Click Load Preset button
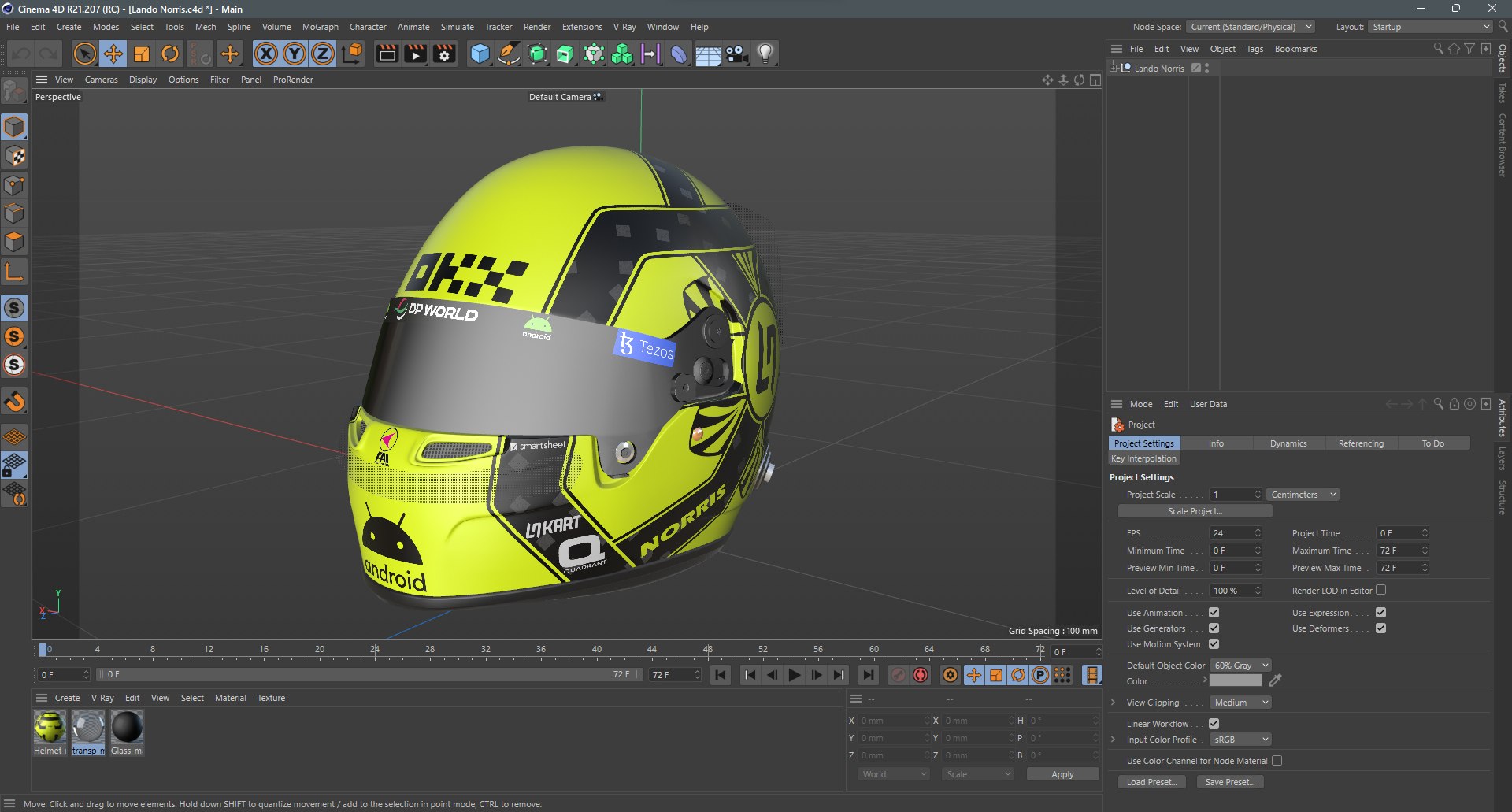The height and width of the screenshot is (812, 1512). (x=1151, y=782)
